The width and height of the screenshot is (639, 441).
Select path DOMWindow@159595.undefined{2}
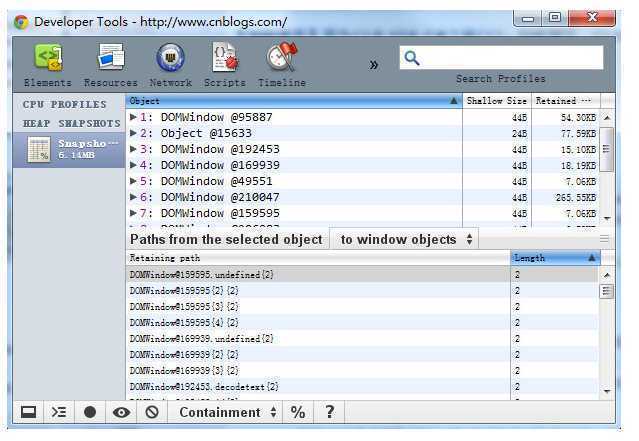[362, 275]
